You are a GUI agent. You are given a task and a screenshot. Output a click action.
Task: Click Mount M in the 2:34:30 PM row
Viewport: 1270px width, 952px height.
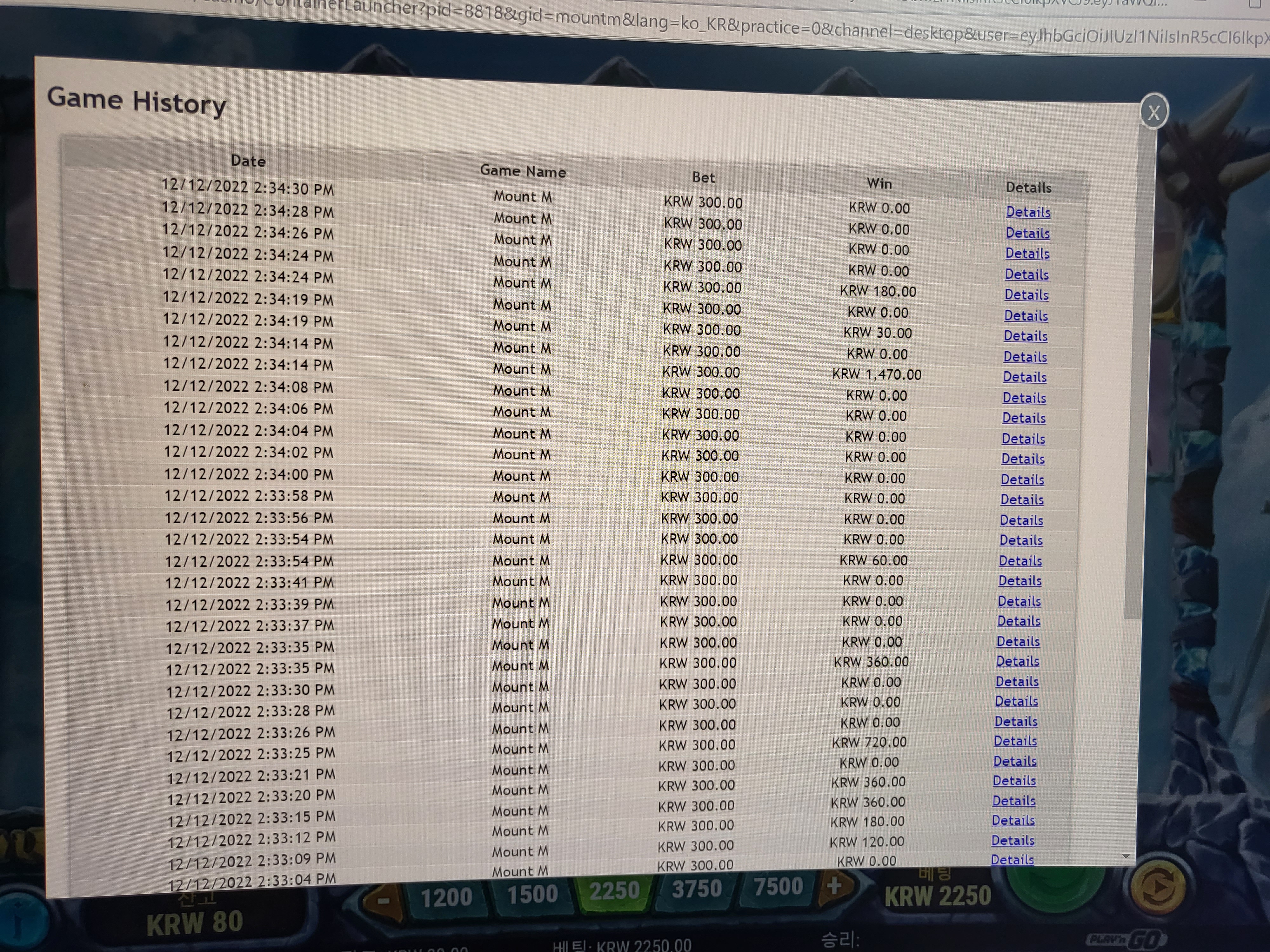coord(523,196)
